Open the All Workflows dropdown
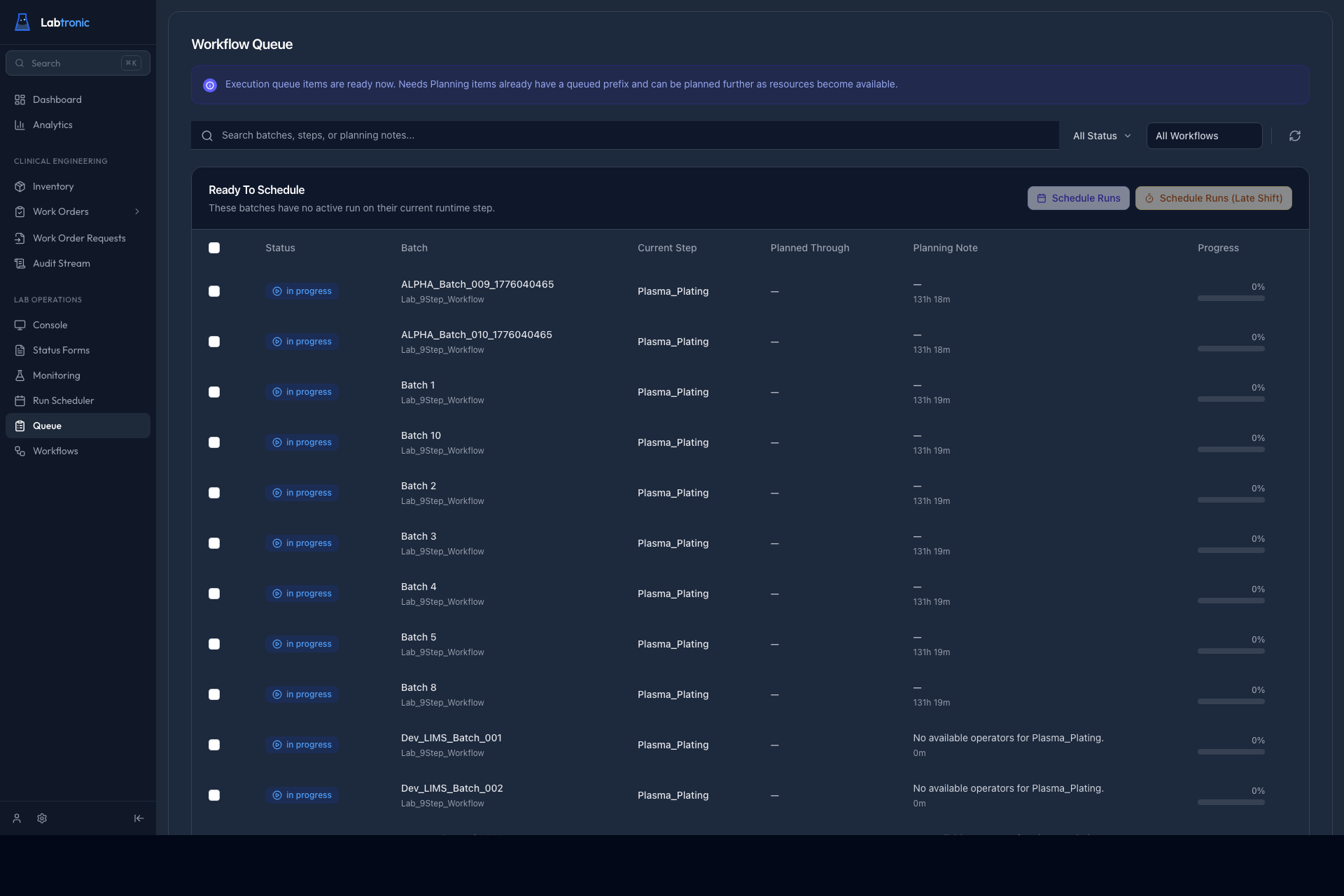 (x=1203, y=135)
